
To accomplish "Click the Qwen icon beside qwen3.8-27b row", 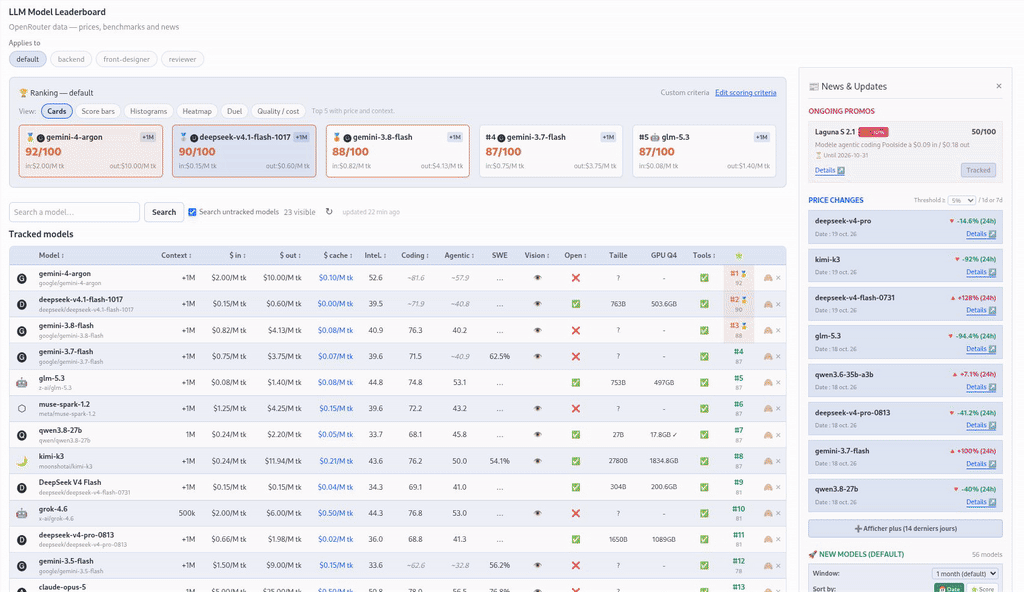I will (22, 435).
